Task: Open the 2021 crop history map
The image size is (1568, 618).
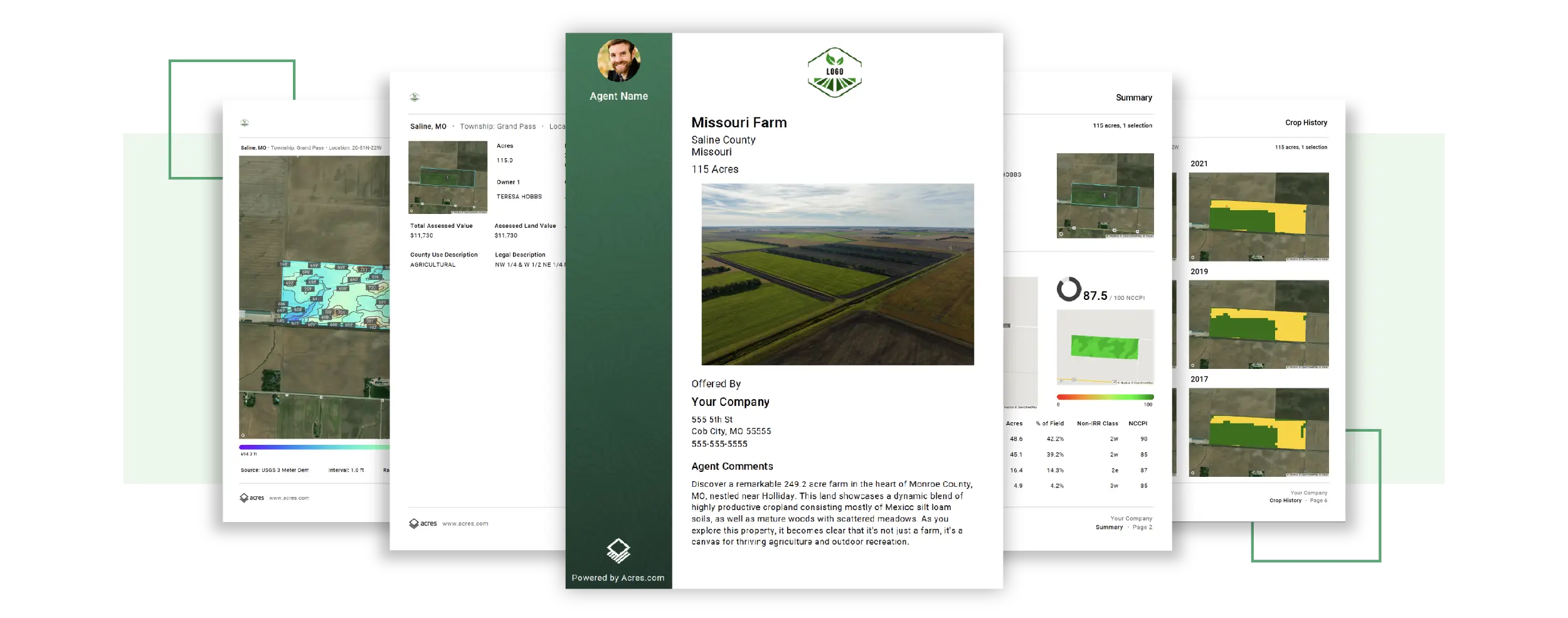Action: pos(1258,216)
